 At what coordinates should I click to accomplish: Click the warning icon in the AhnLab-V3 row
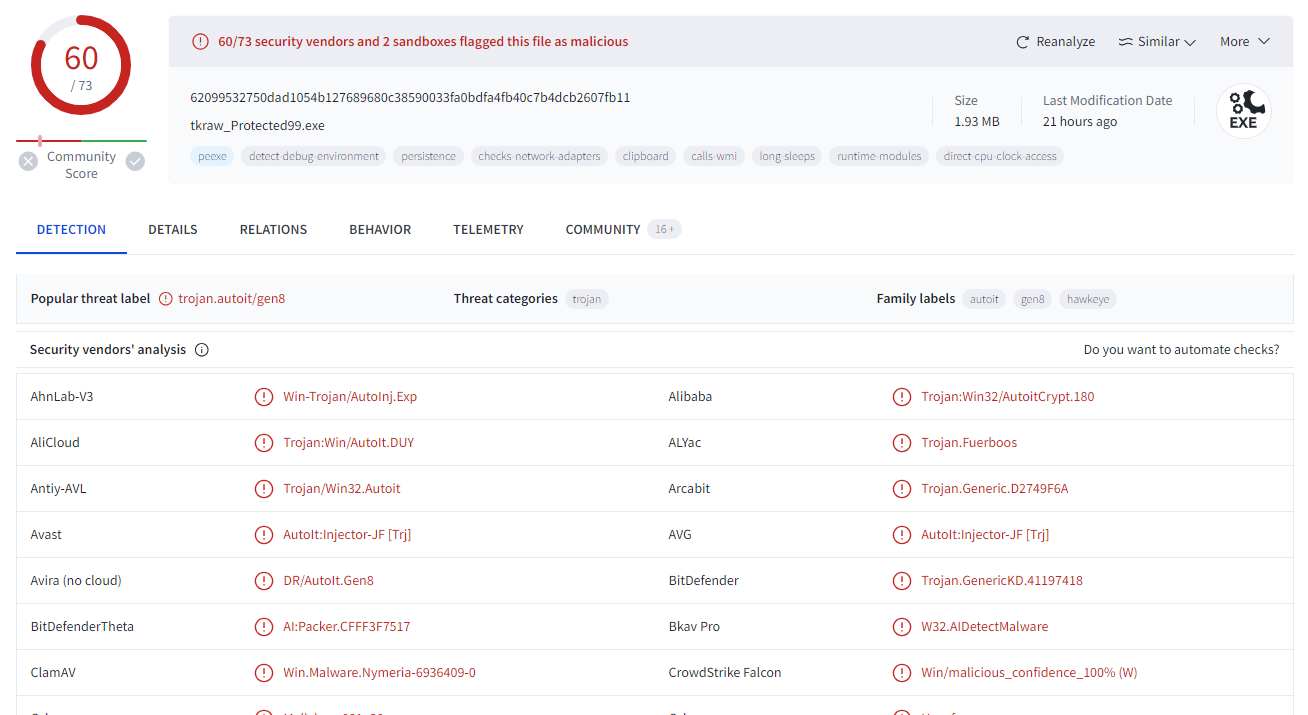(x=264, y=397)
